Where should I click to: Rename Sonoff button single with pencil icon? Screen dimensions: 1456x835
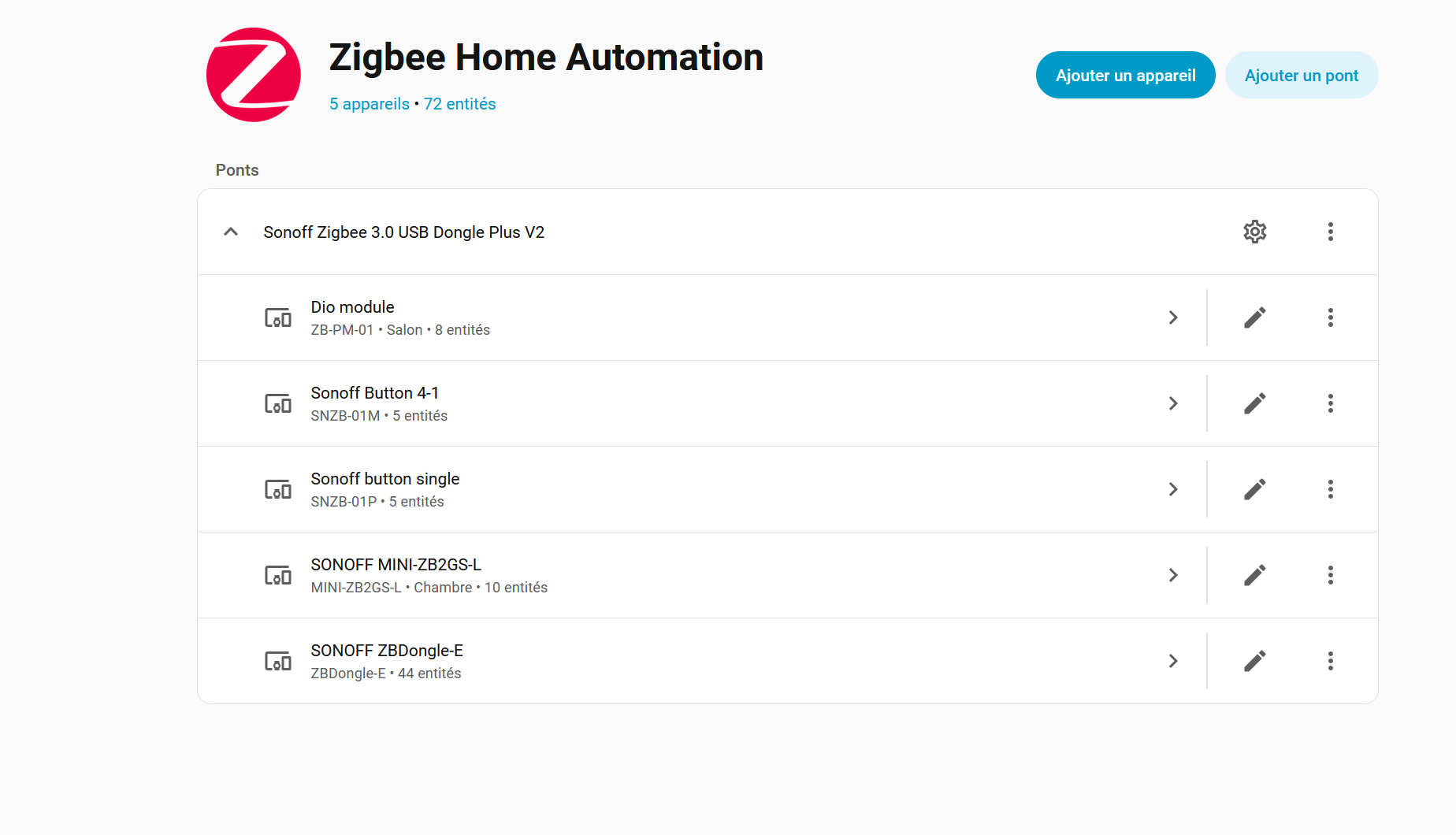1254,489
